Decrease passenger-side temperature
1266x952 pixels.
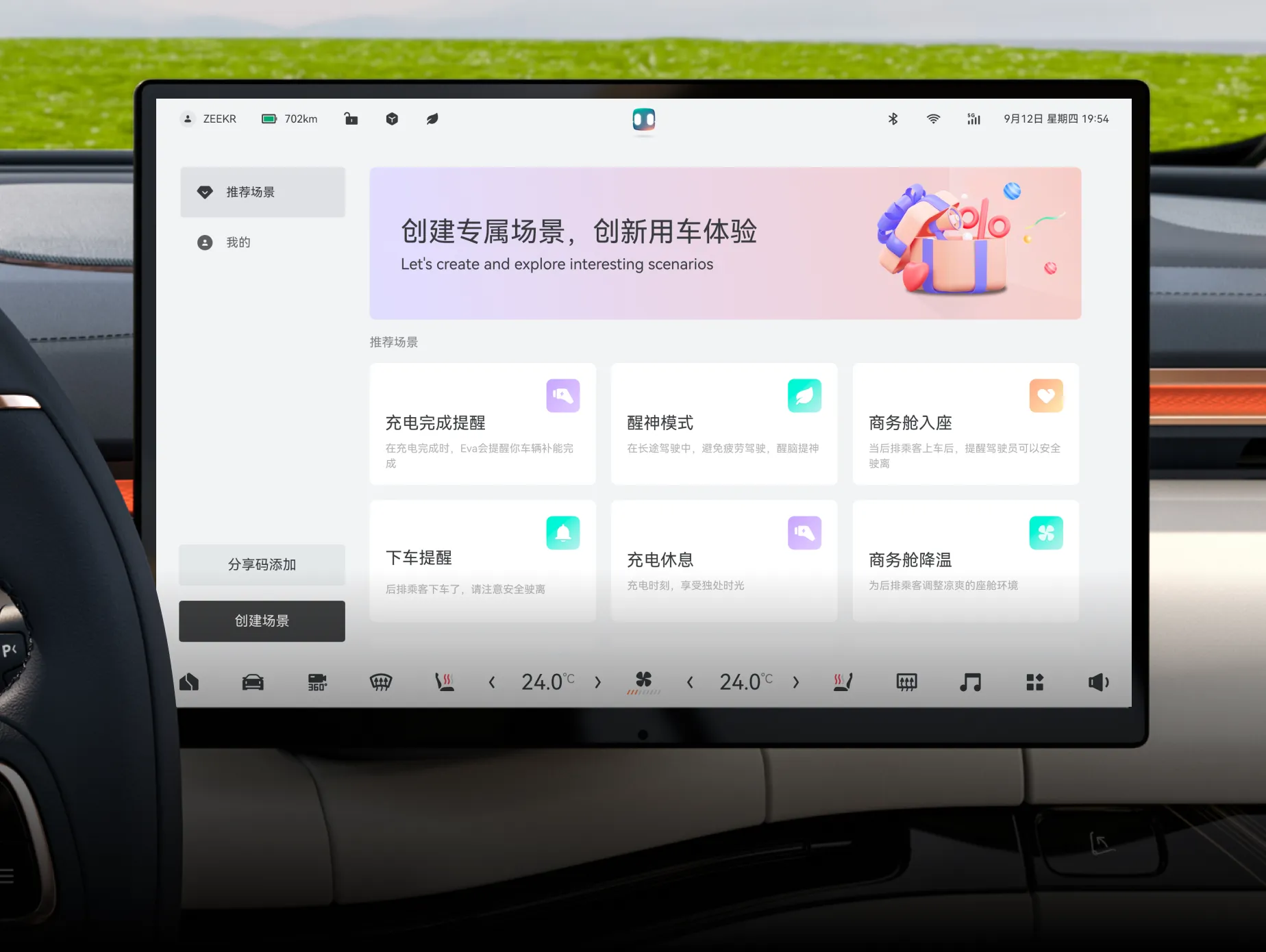point(690,682)
